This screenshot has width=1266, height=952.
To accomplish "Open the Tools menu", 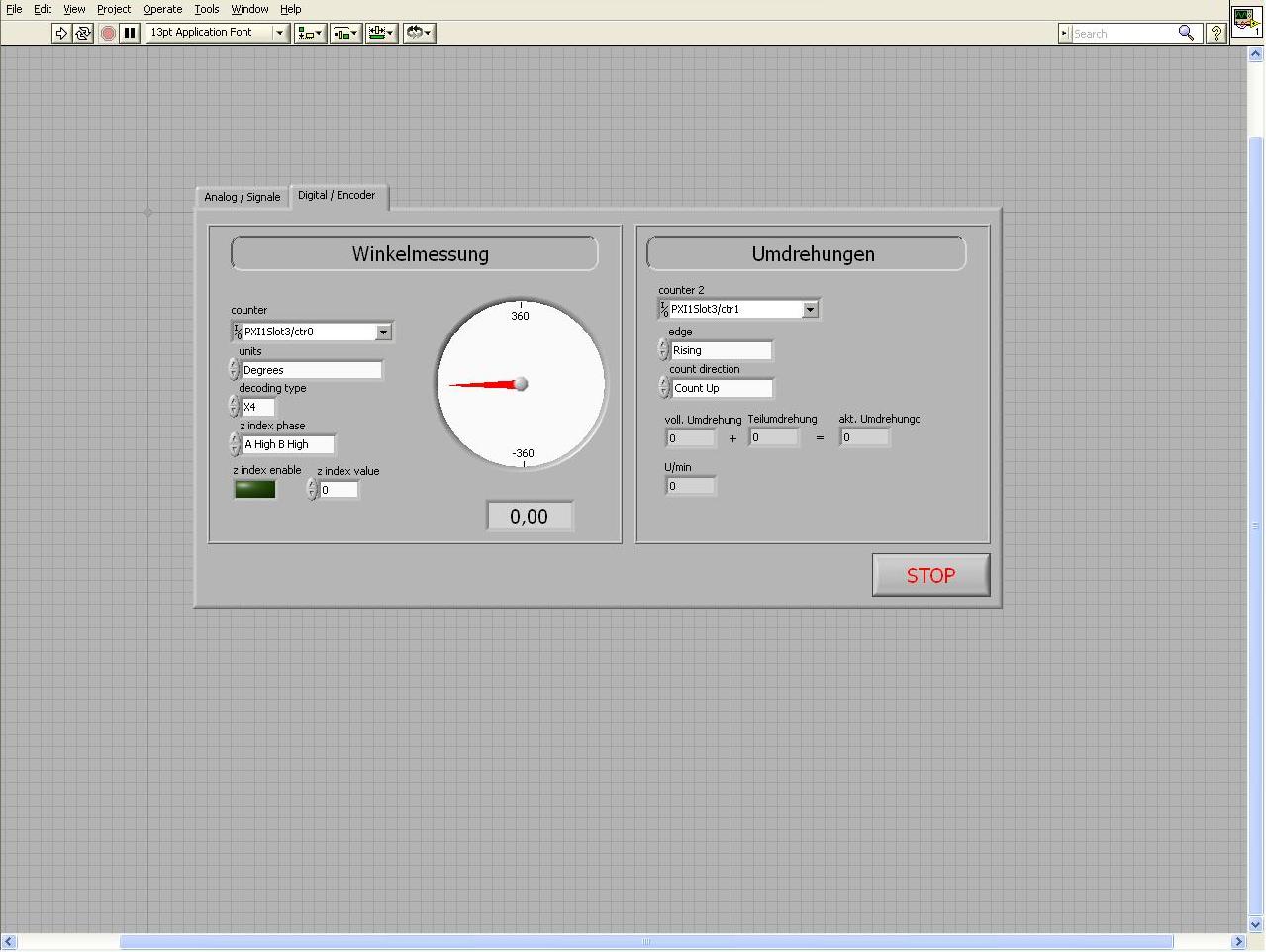I will pyautogui.click(x=207, y=9).
